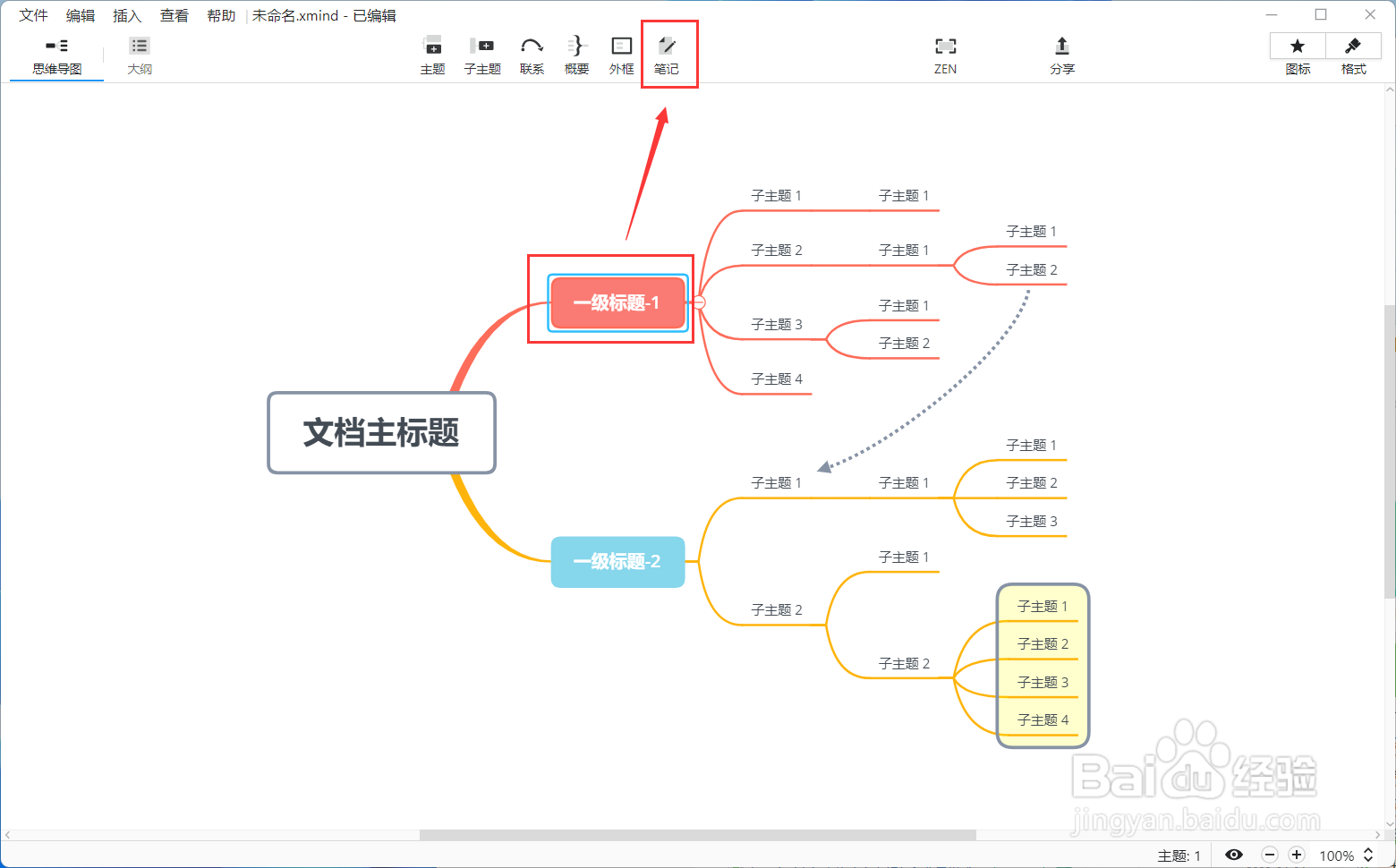Enter ZEN mode
The image size is (1396, 868).
tap(945, 55)
